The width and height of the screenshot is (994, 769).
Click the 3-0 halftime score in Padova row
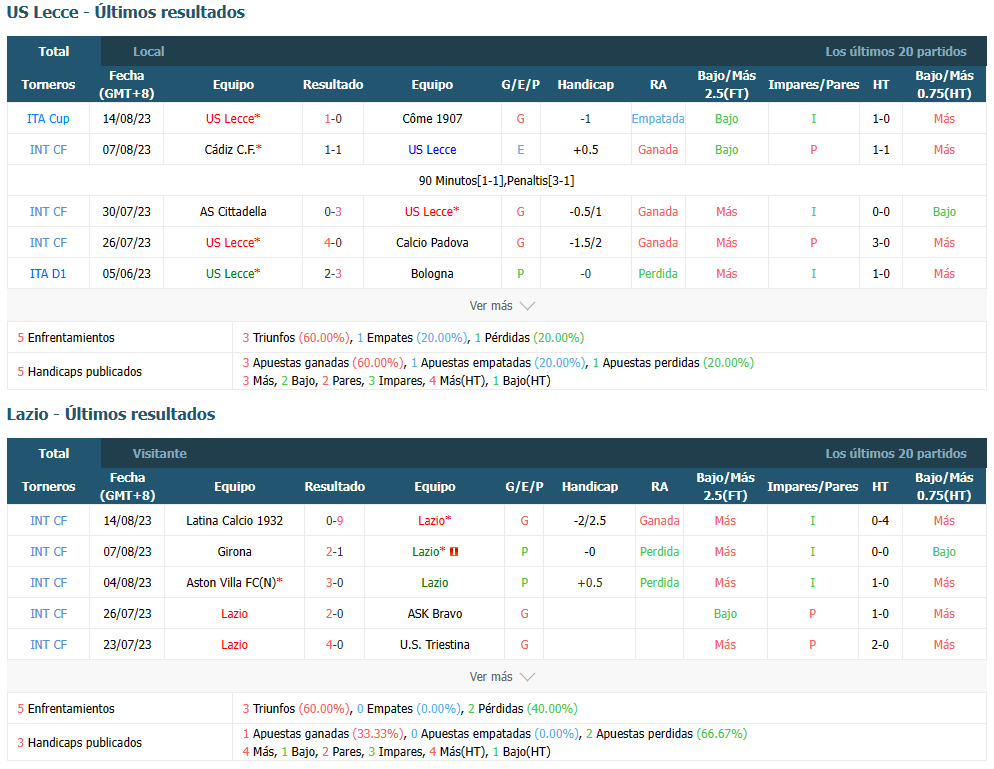(x=881, y=243)
